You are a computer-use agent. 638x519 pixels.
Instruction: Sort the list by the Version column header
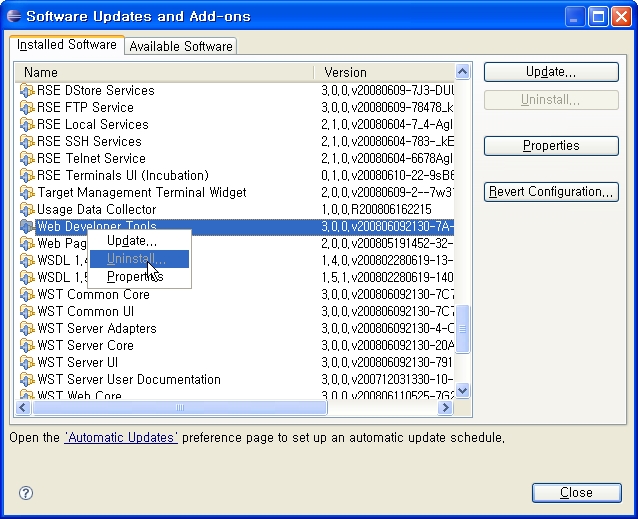pyautogui.click(x=385, y=72)
